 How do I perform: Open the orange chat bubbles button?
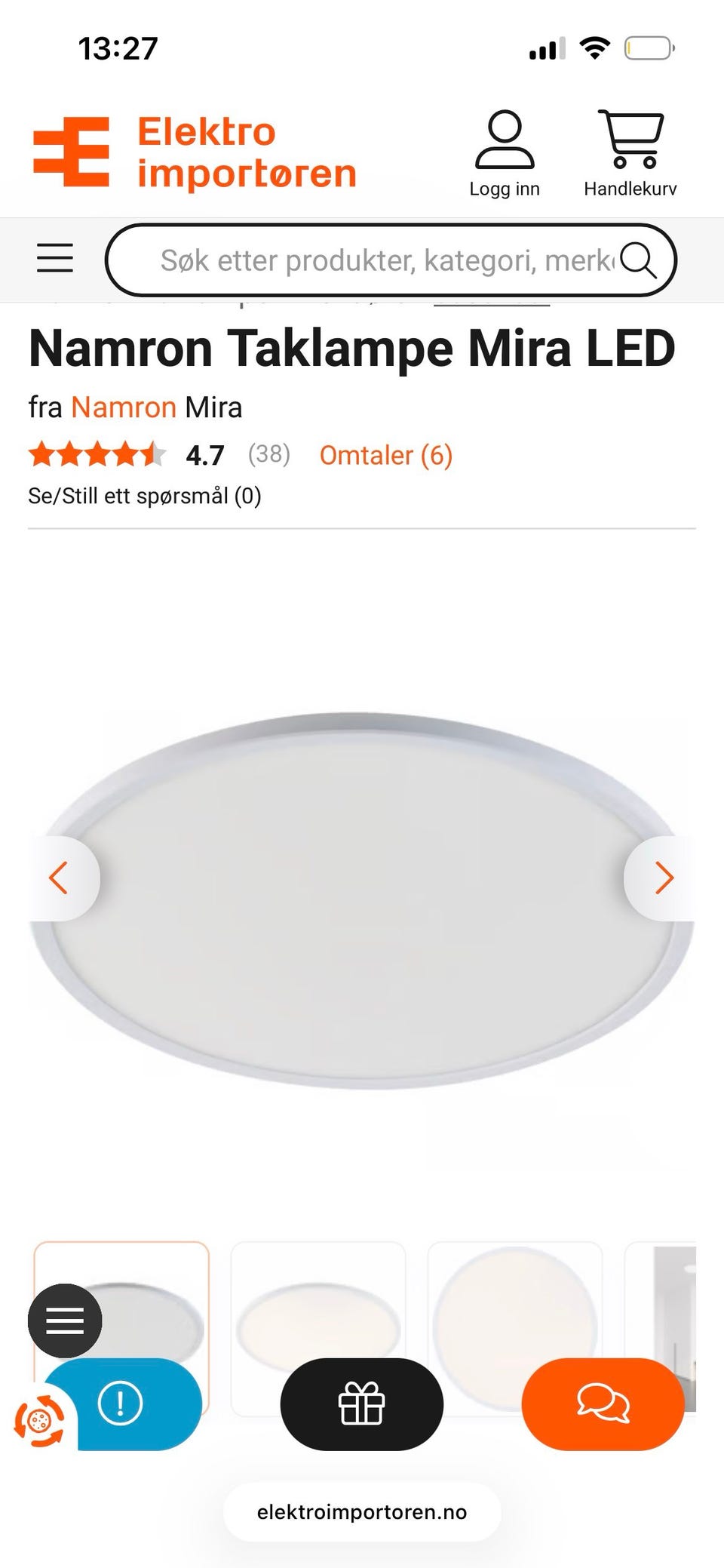(x=603, y=1404)
